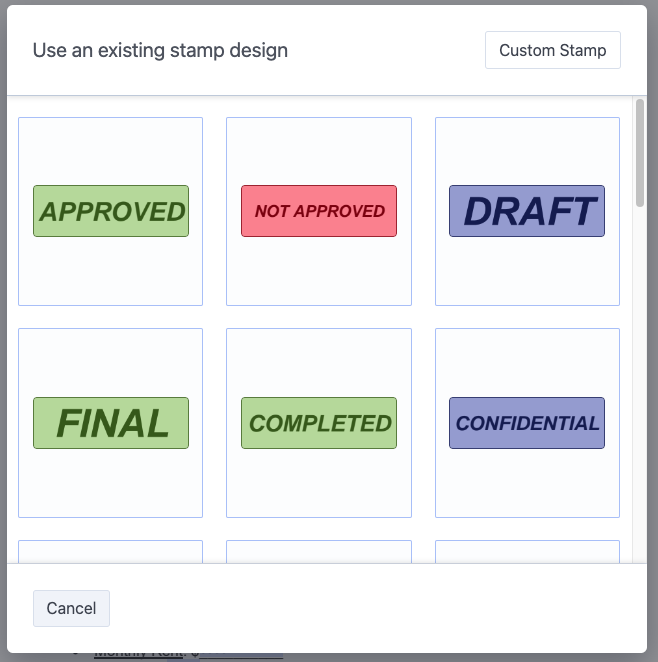The width and height of the screenshot is (658, 662).
Task: Click the blank card space below the DRAFT stamp
Action: point(527,272)
